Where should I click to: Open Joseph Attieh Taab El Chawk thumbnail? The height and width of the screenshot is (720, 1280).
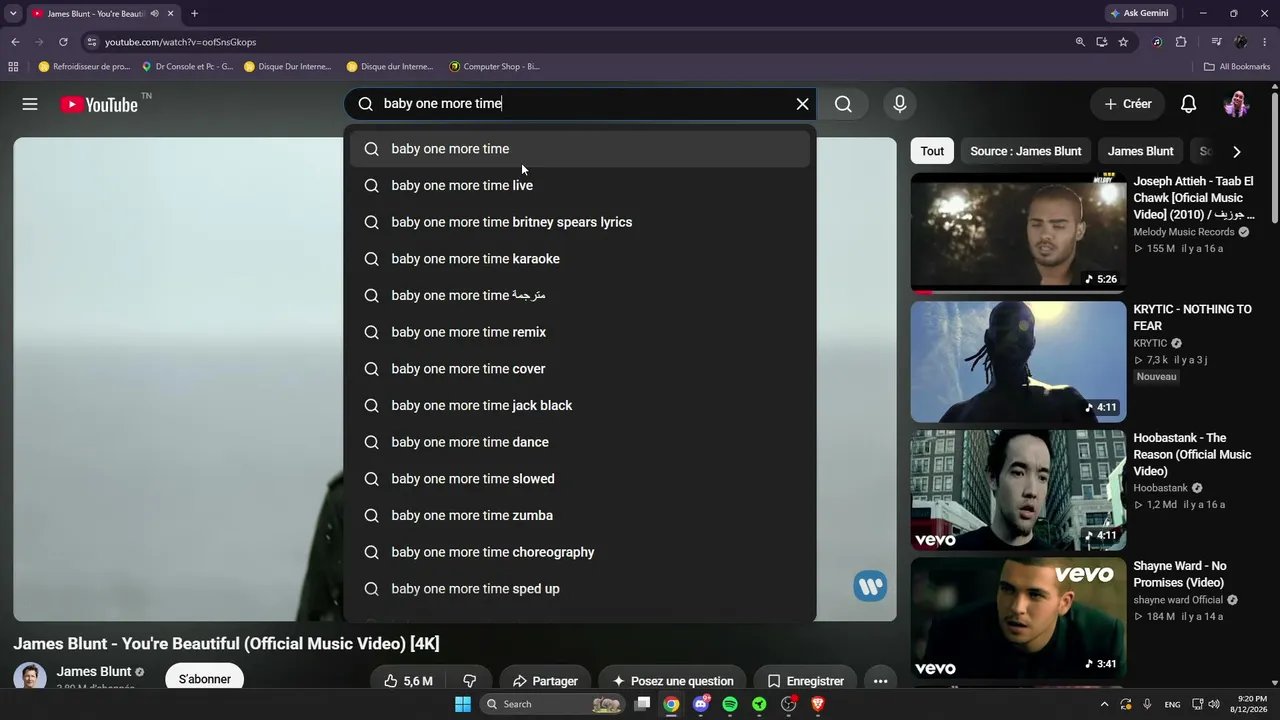[x=1018, y=233]
